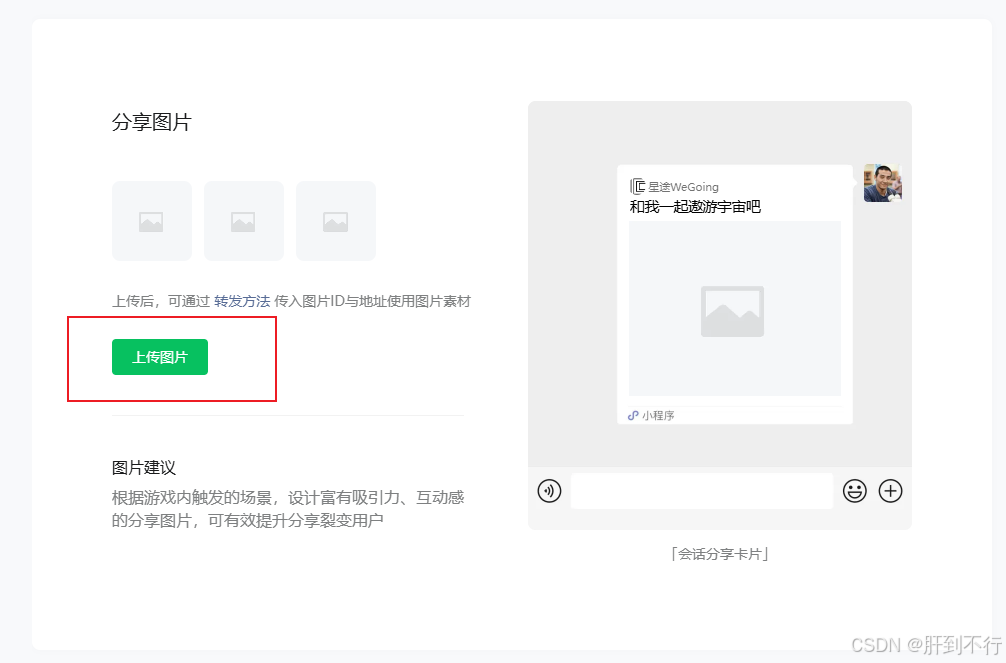
Task: Open the emoji picker in the chat preview
Action: tap(854, 491)
